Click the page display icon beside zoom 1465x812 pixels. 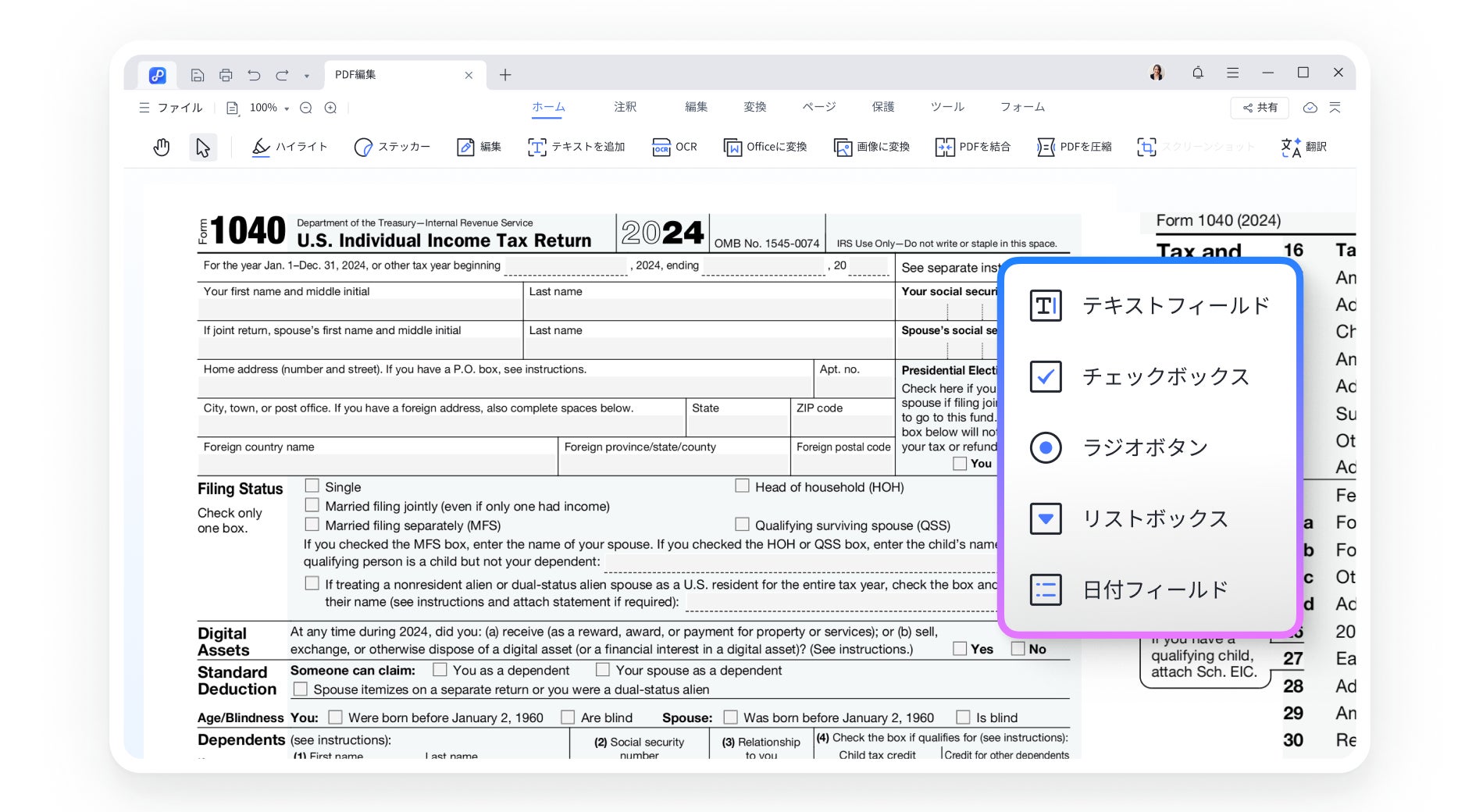pyautogui.click(x=232, y=108)
